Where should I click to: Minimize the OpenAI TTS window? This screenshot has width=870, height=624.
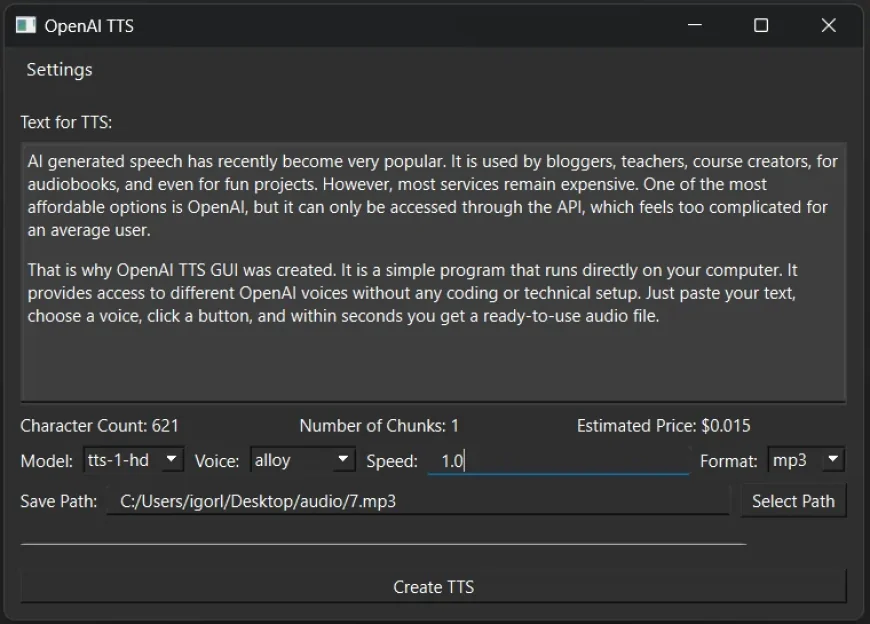pyautogui.click(x=695, y=25)
